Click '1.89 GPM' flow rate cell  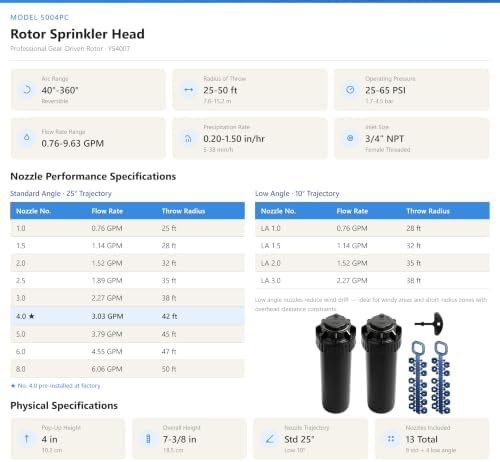pos(107,281)
